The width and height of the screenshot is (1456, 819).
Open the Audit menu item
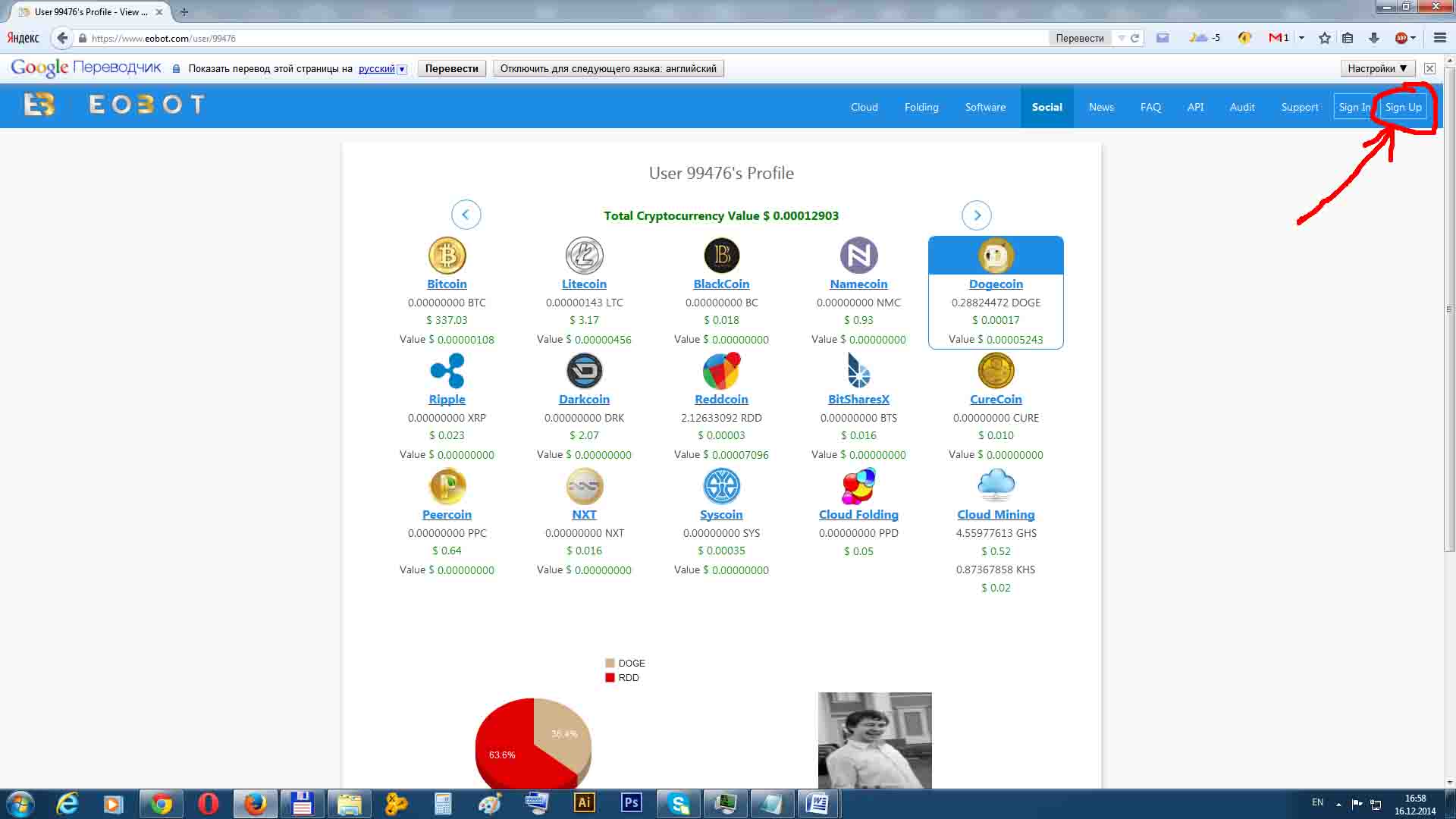[x=1242, y=107]
